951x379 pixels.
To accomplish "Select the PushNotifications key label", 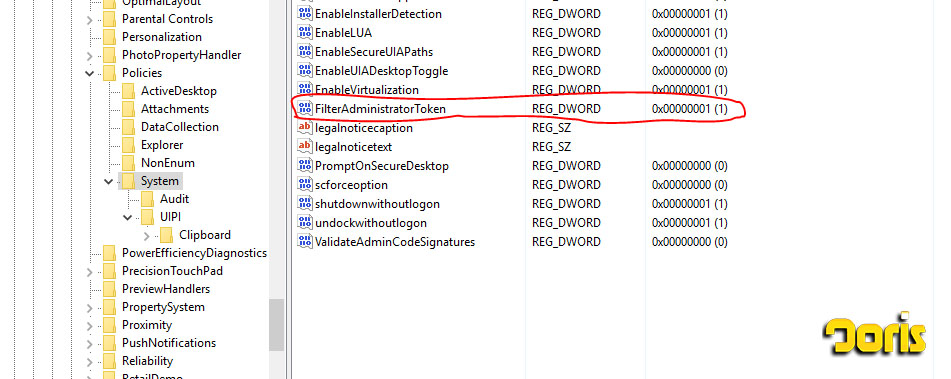I will click(x=169, y=343).
